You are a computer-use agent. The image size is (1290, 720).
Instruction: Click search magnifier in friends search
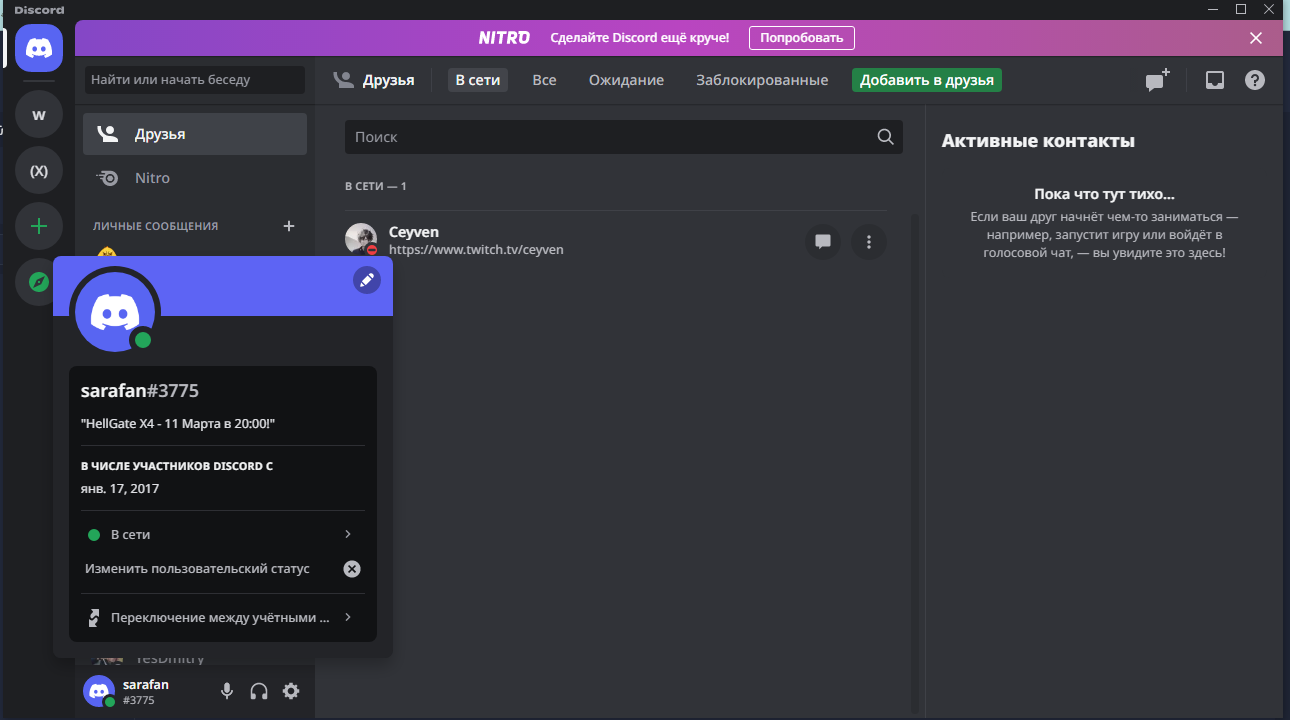click(x=885, y=137)
